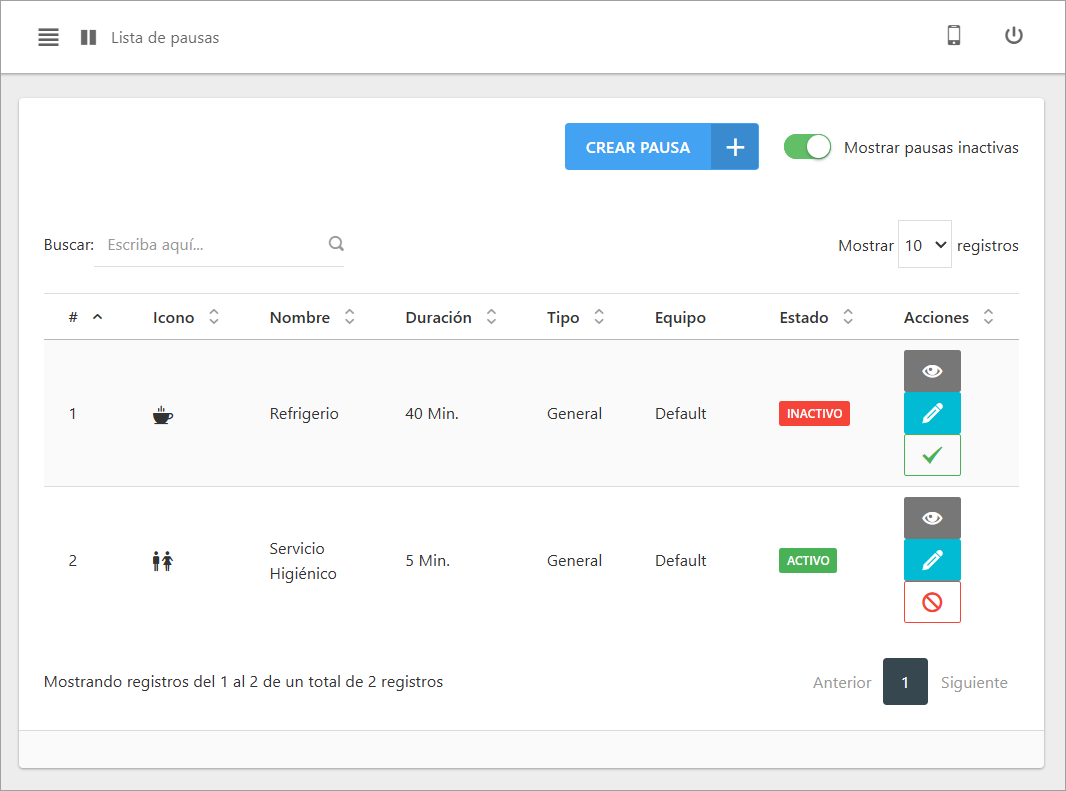Edit the Servicio Higiénico pause
This screenshot has height=791, width=1066.
[x=932, y=560]
